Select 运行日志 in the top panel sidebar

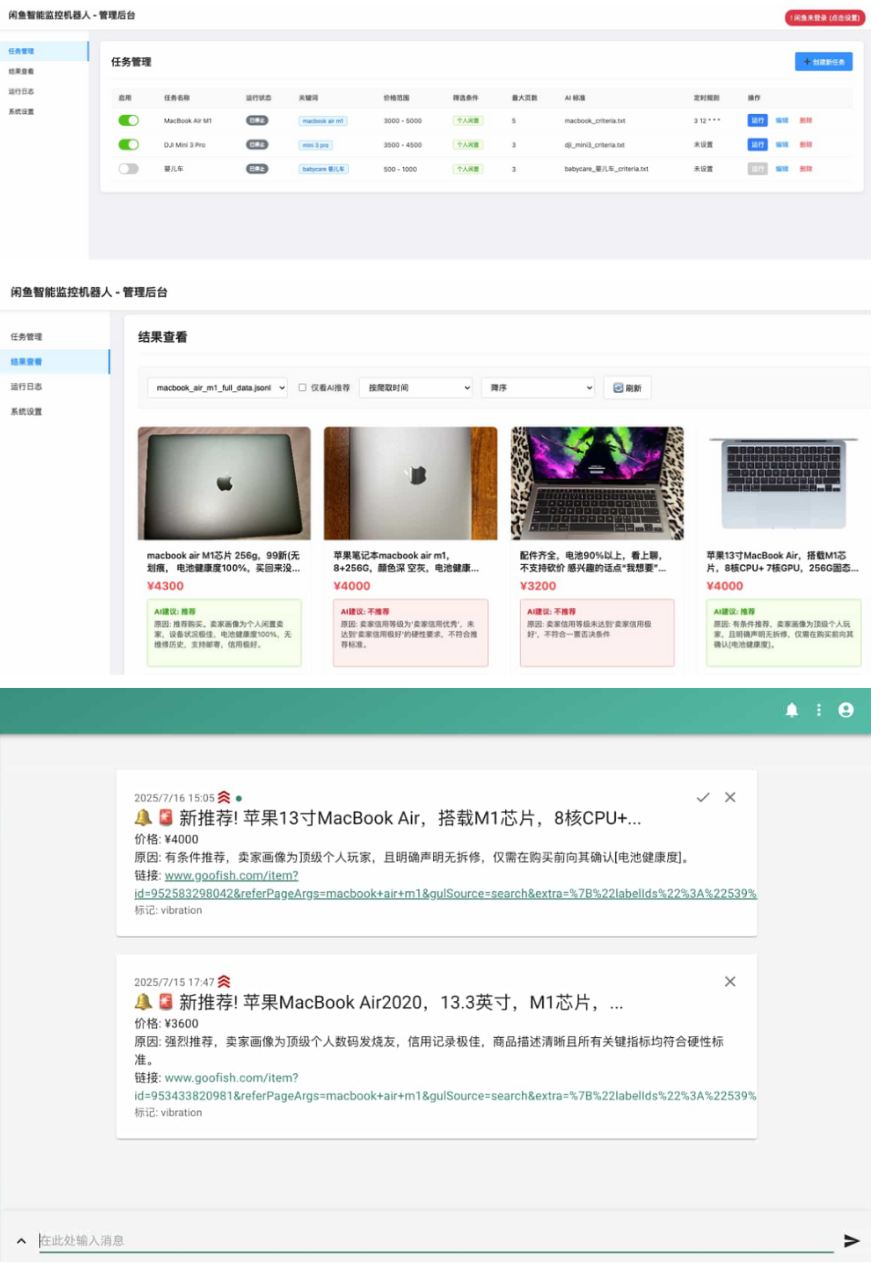(44, 91)
